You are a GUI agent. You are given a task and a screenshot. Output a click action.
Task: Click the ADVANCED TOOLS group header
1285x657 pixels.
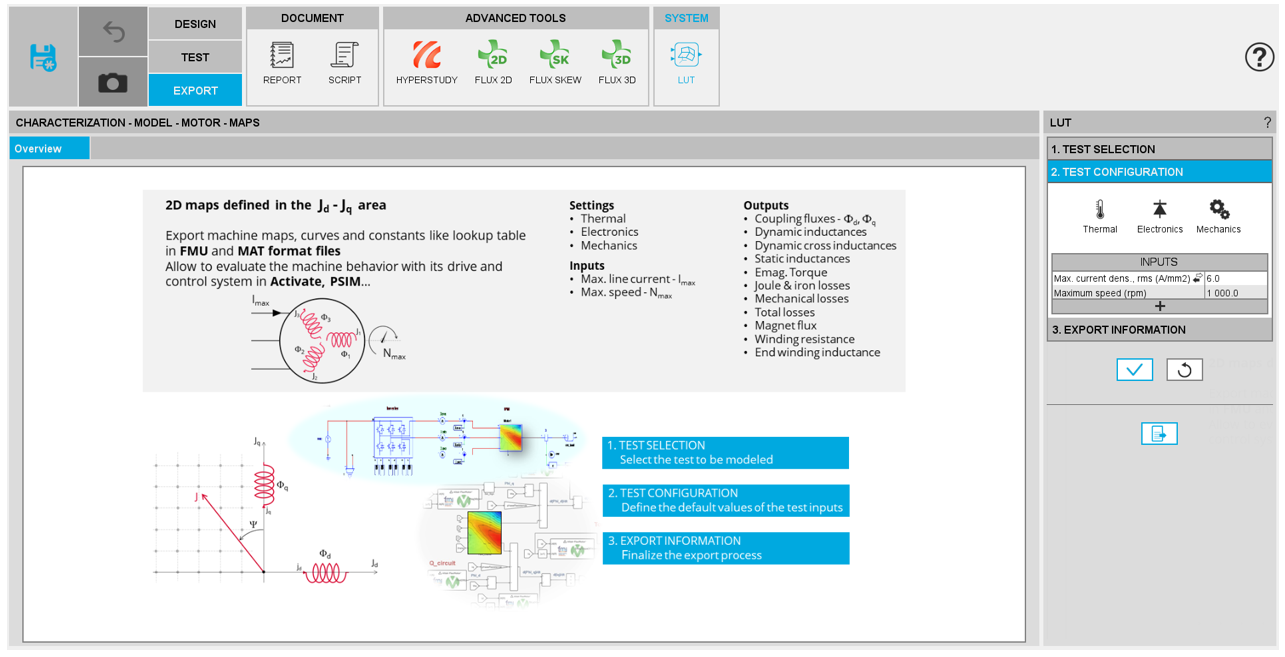515,18
